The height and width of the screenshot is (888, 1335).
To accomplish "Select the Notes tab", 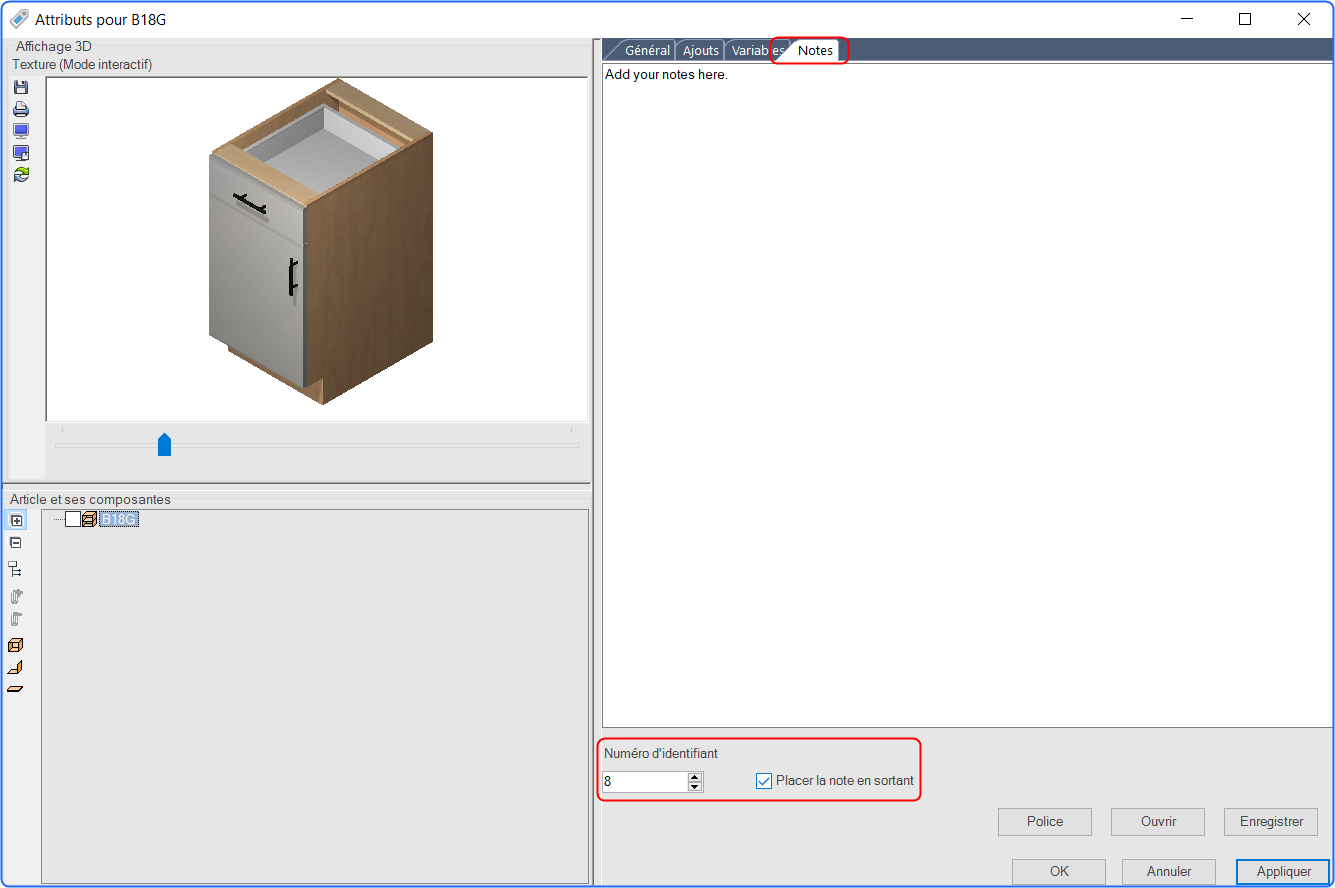I will click(x=815, y=51).
